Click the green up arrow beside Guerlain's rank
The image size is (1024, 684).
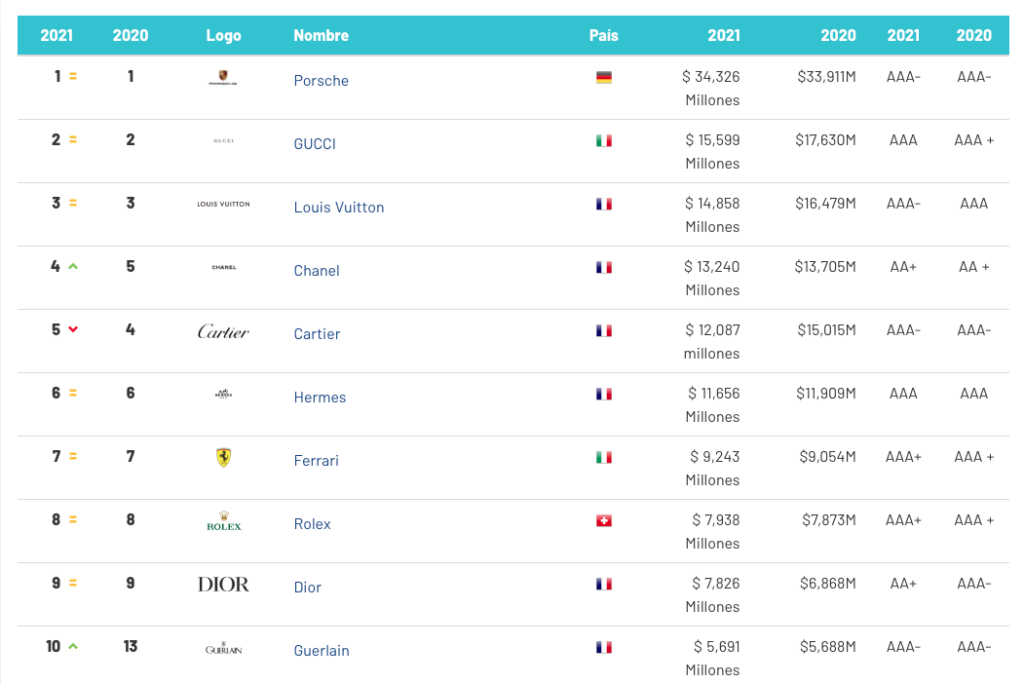pos(73,647)
